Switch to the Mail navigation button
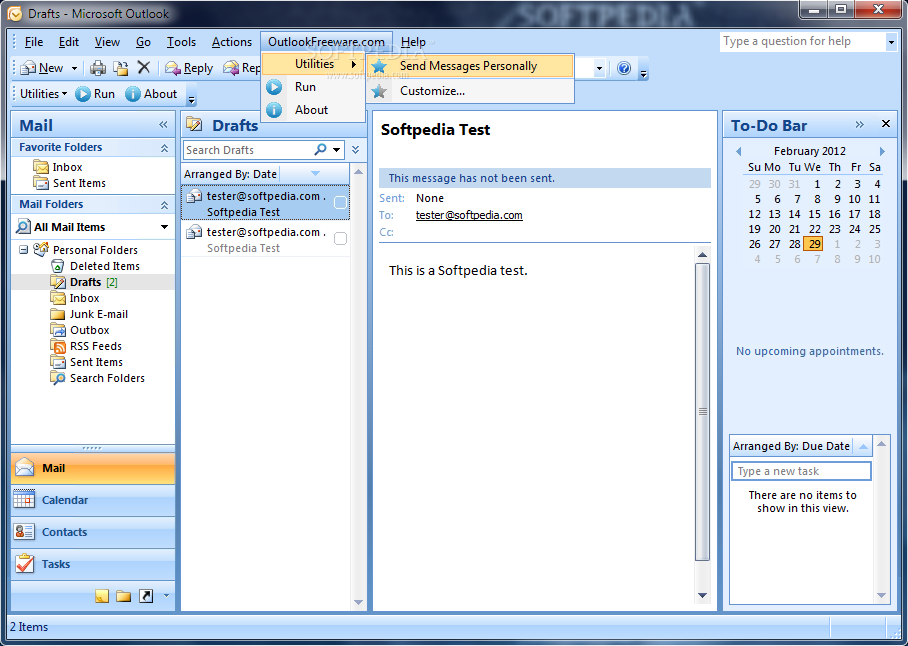 [93, 468]
